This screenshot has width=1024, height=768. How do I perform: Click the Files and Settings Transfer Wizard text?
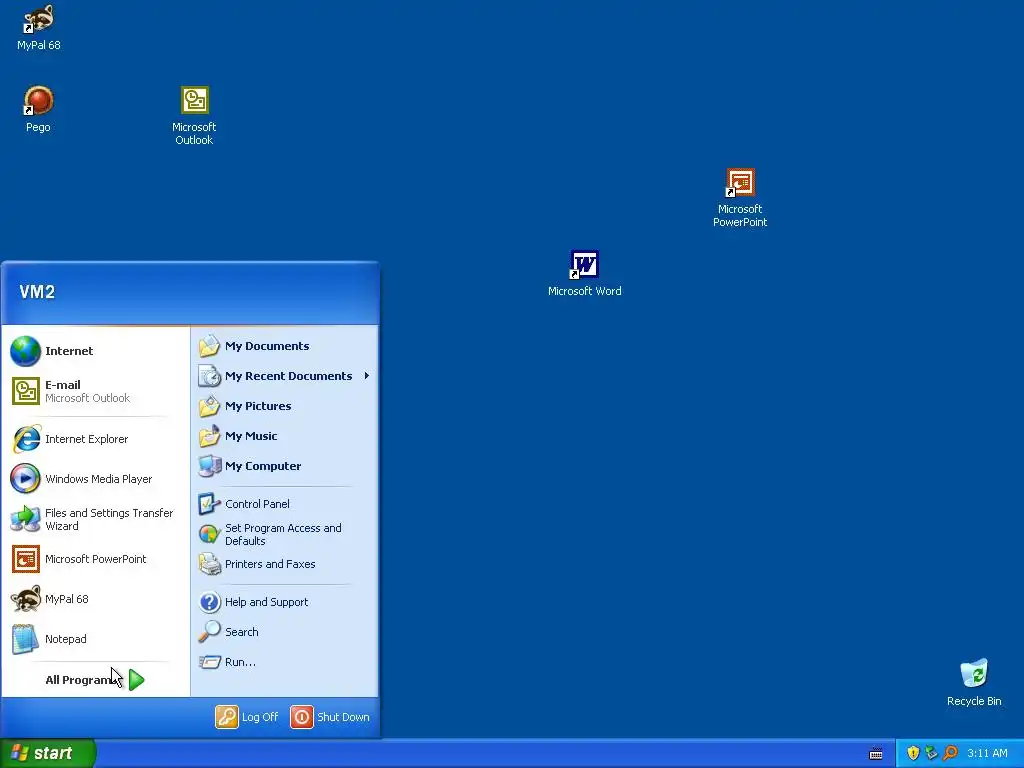click(109, 519)
